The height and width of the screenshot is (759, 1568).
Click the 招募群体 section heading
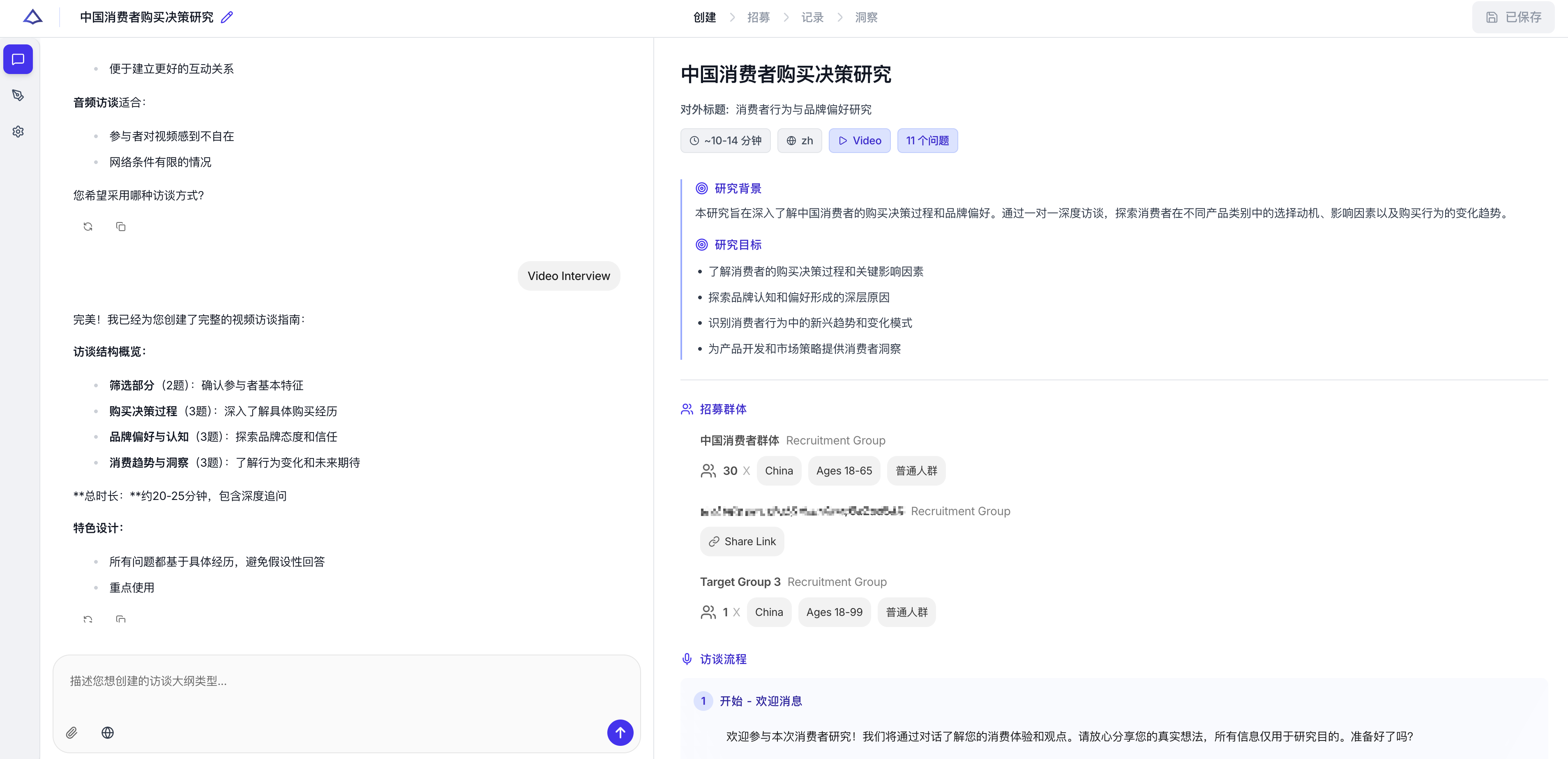(722, 410)
